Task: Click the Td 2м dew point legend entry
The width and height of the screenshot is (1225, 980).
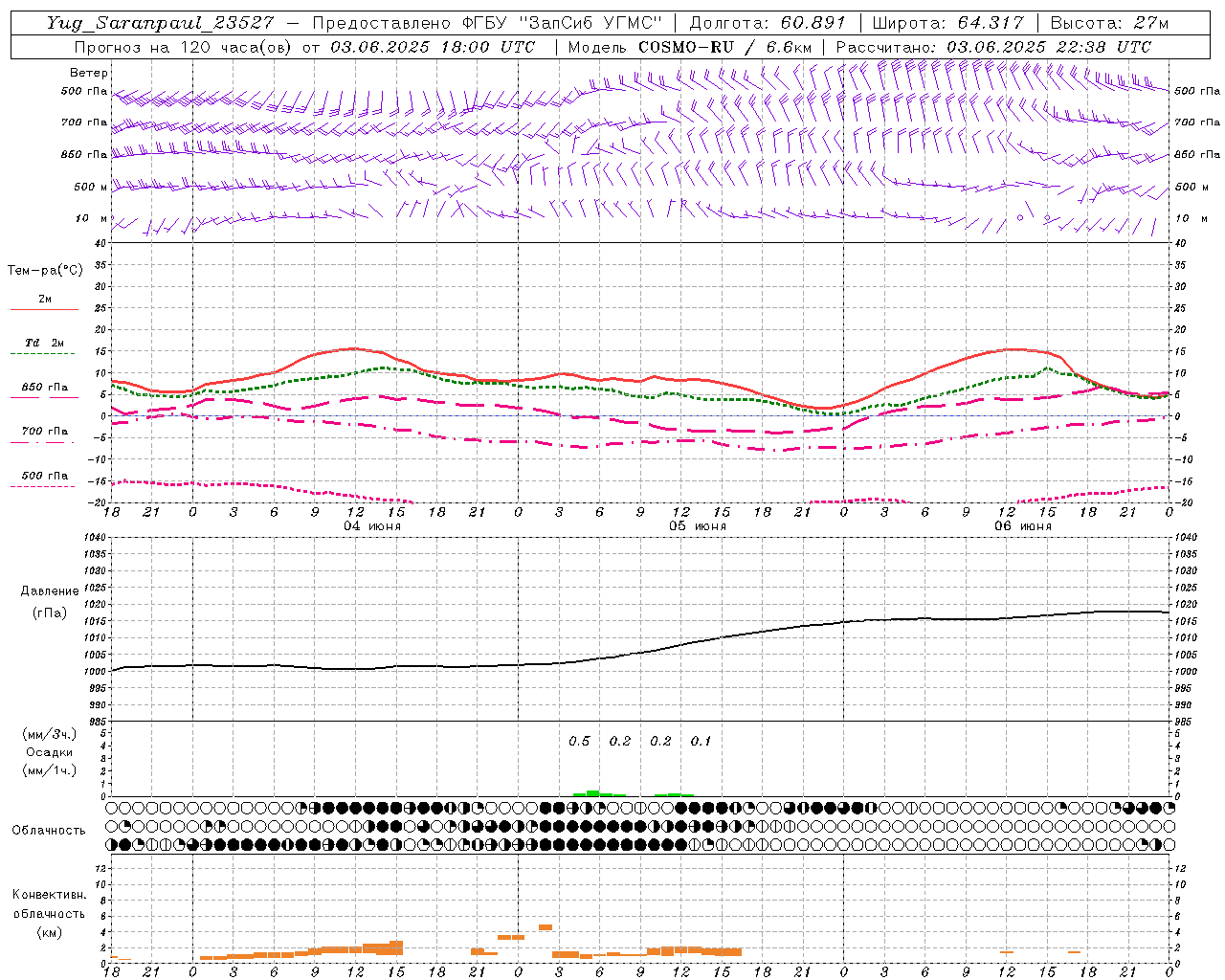Action: click(45, 343)
